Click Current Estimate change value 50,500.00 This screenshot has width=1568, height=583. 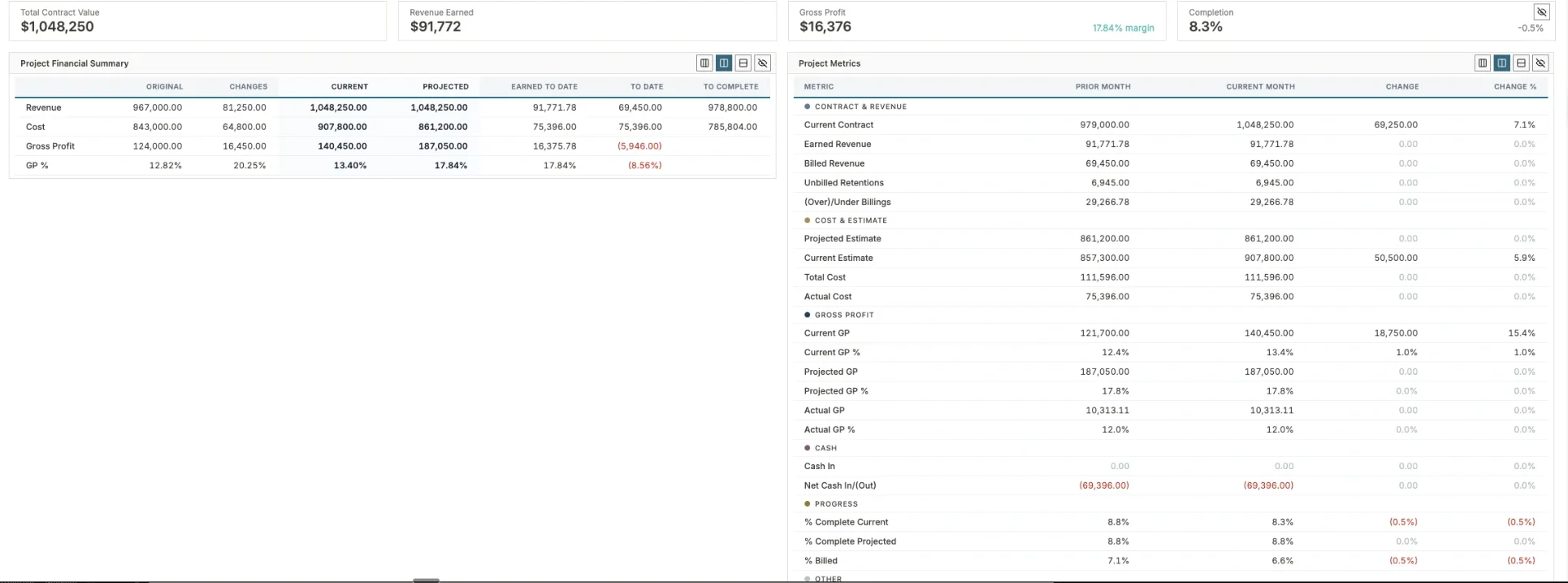coord(1396,258)
